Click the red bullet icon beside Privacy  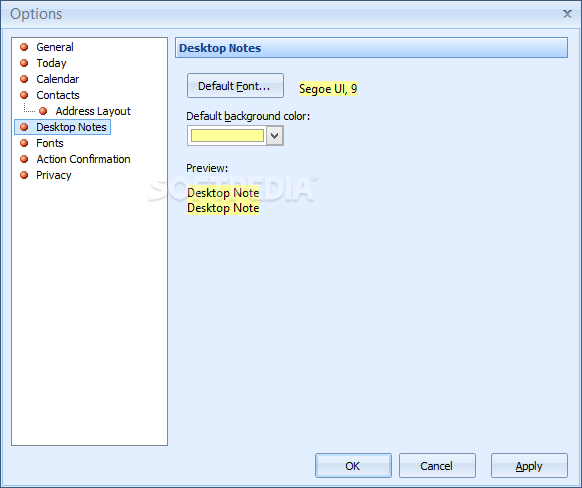click(x=24, y=175)
